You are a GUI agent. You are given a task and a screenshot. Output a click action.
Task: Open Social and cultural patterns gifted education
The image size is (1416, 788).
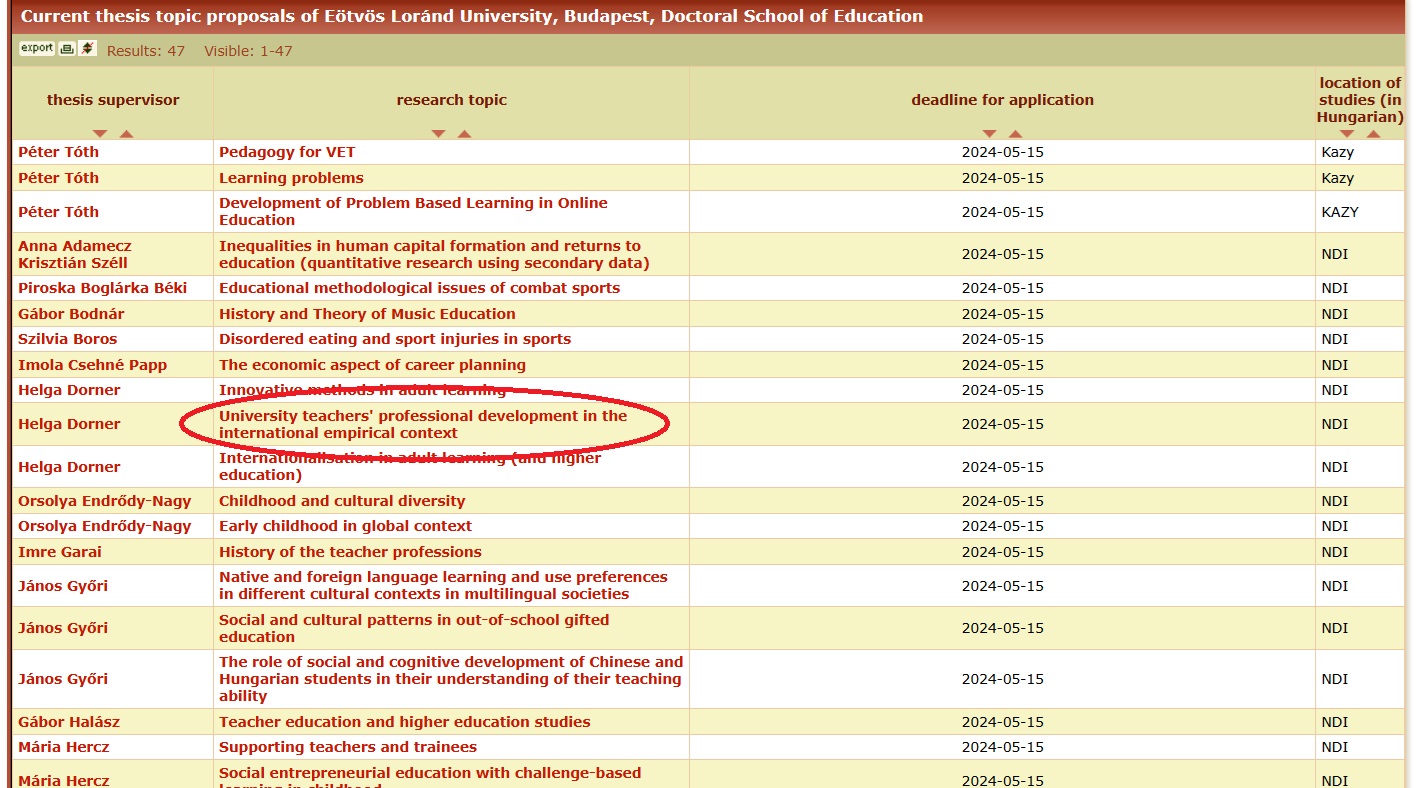click(414, 628)
